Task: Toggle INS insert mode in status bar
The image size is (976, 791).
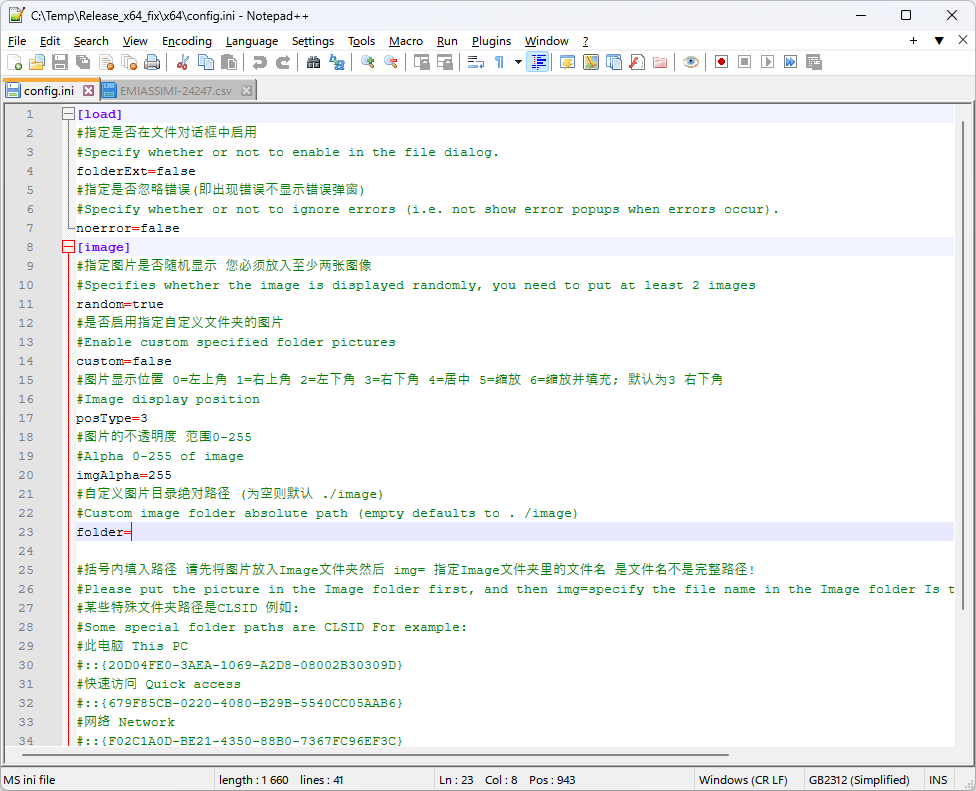Action: point(938,780)
